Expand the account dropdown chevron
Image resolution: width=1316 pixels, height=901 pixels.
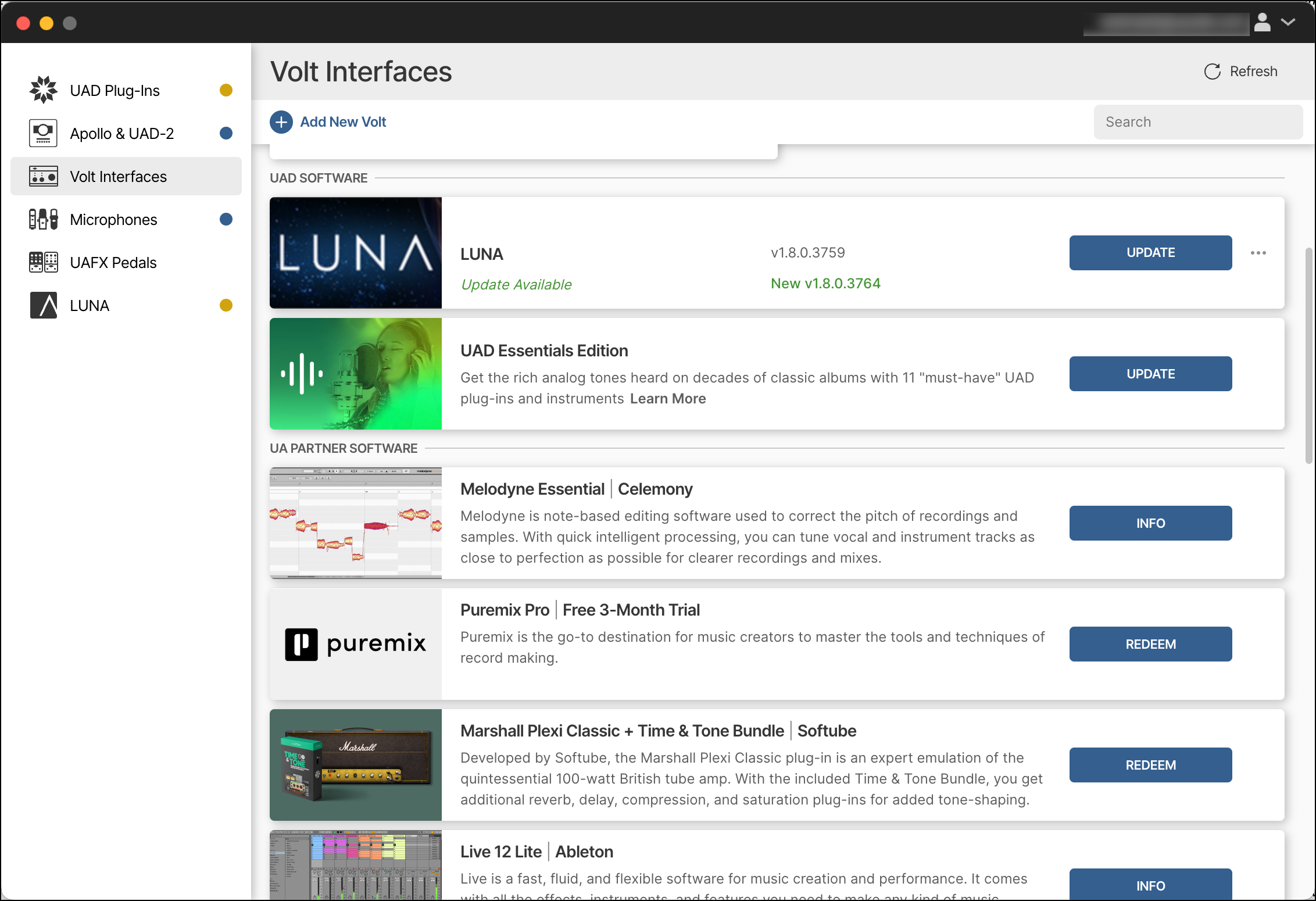tap(1288, 23)
